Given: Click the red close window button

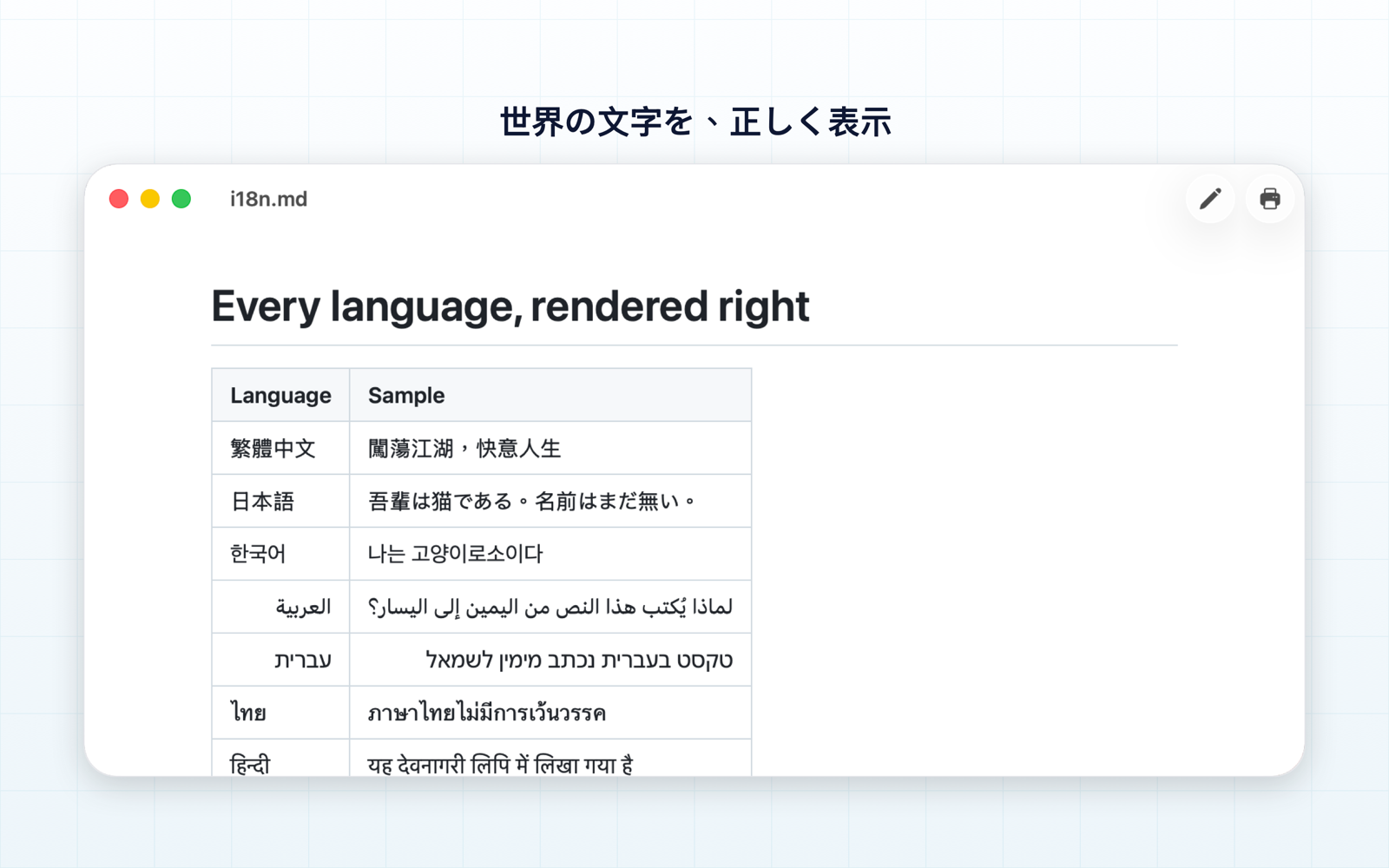Looking at the screenshot, I should pos(119,199).
